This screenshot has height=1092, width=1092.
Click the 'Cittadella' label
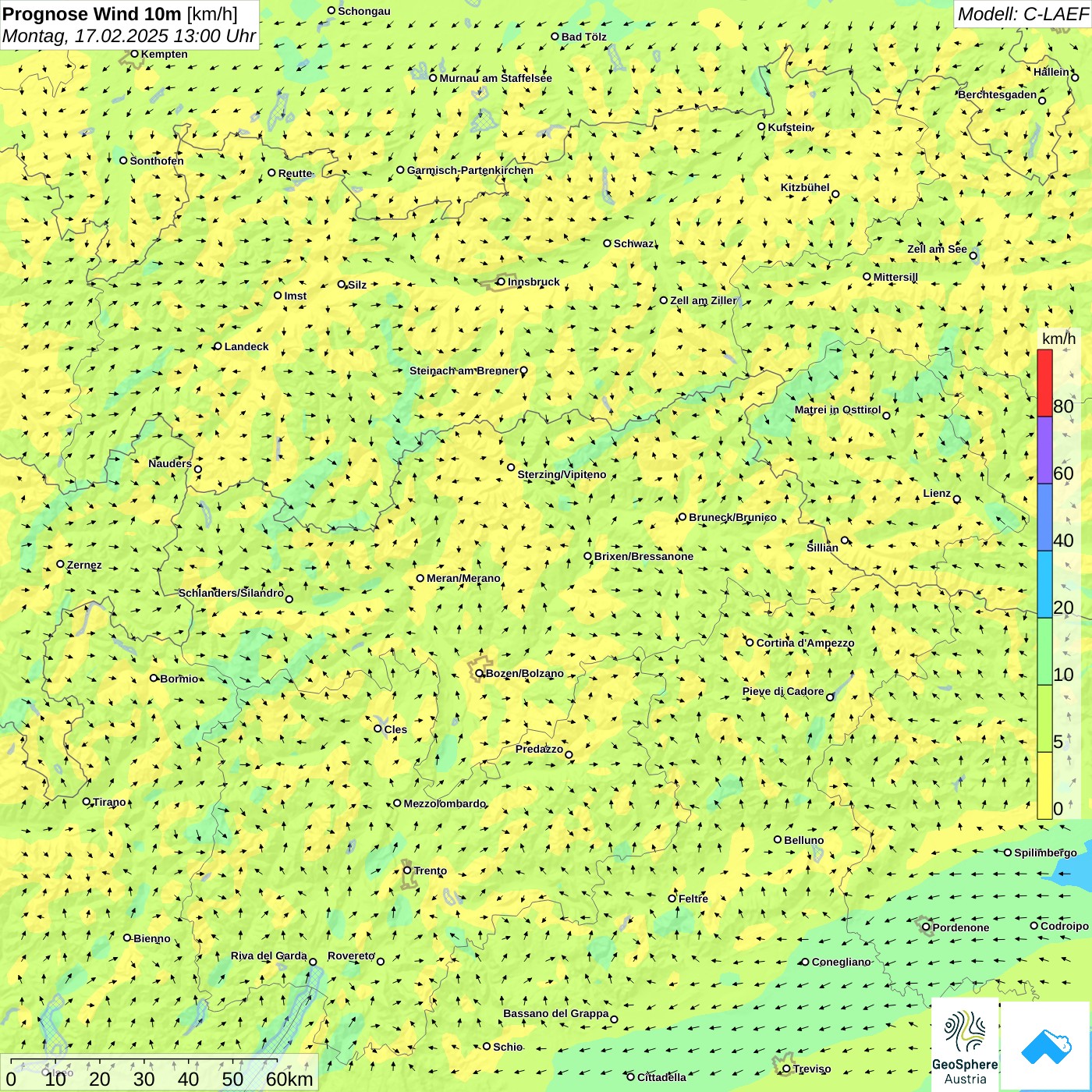[661, 1077]
